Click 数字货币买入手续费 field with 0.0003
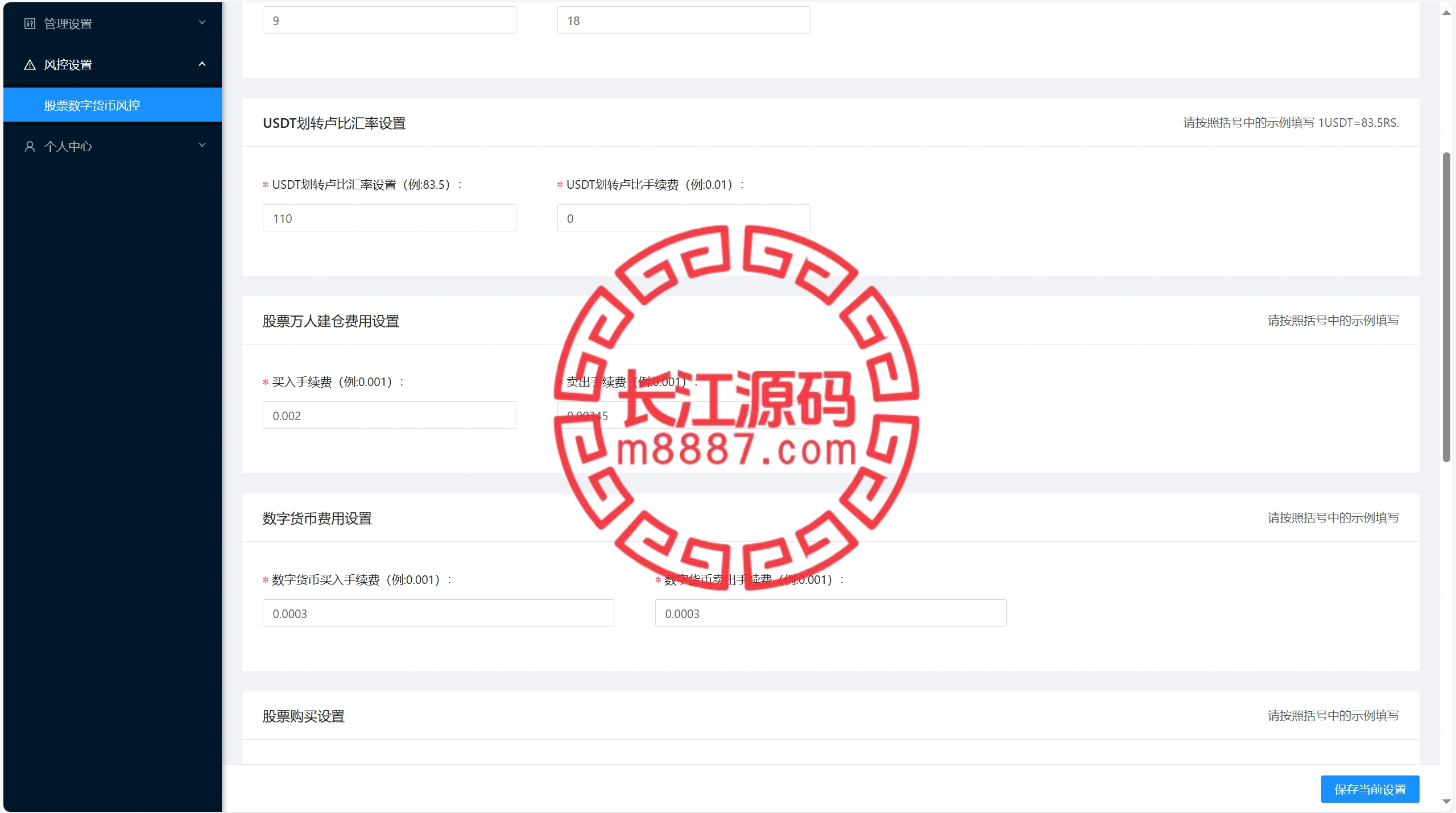 coord(438,613)
